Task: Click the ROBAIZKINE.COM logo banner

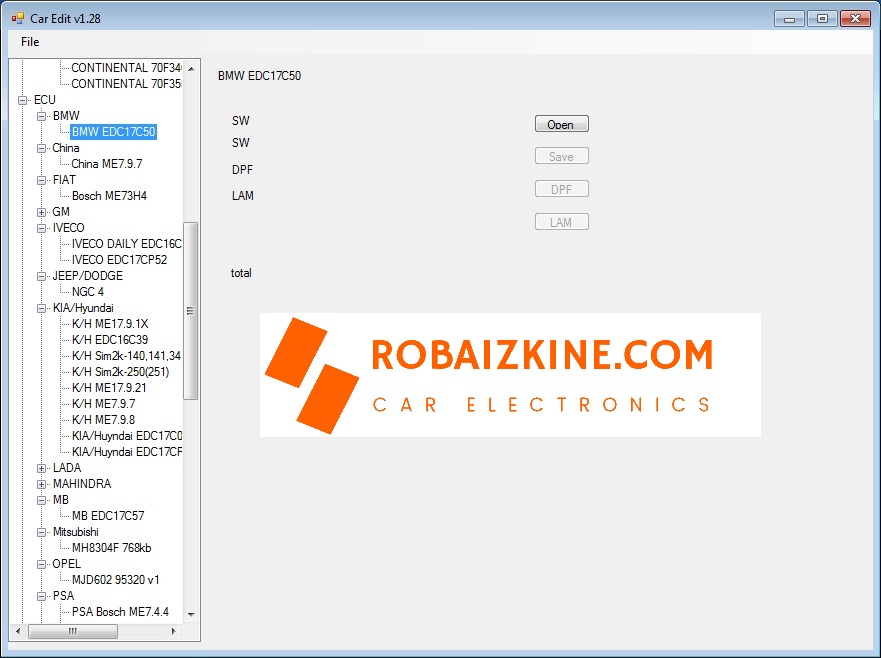Action: pos(510,375)
